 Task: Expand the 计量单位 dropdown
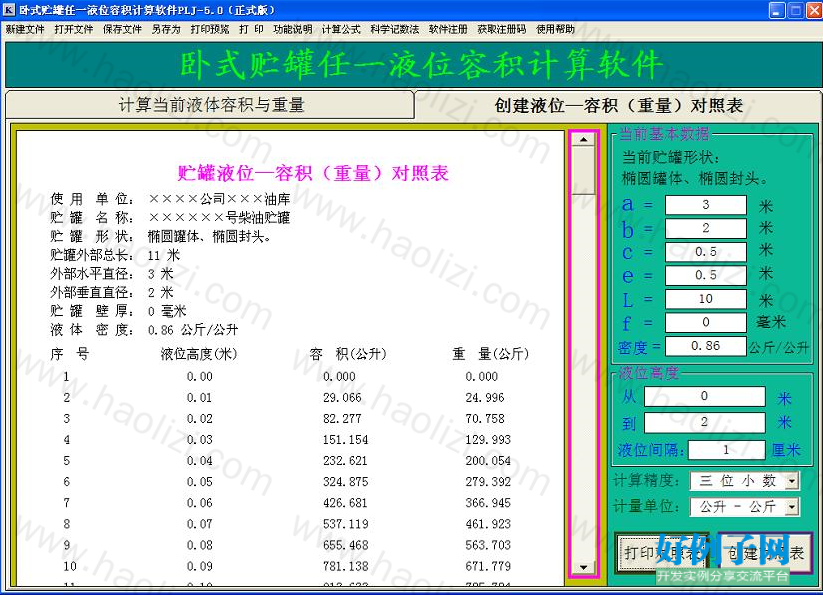[793, 507]
